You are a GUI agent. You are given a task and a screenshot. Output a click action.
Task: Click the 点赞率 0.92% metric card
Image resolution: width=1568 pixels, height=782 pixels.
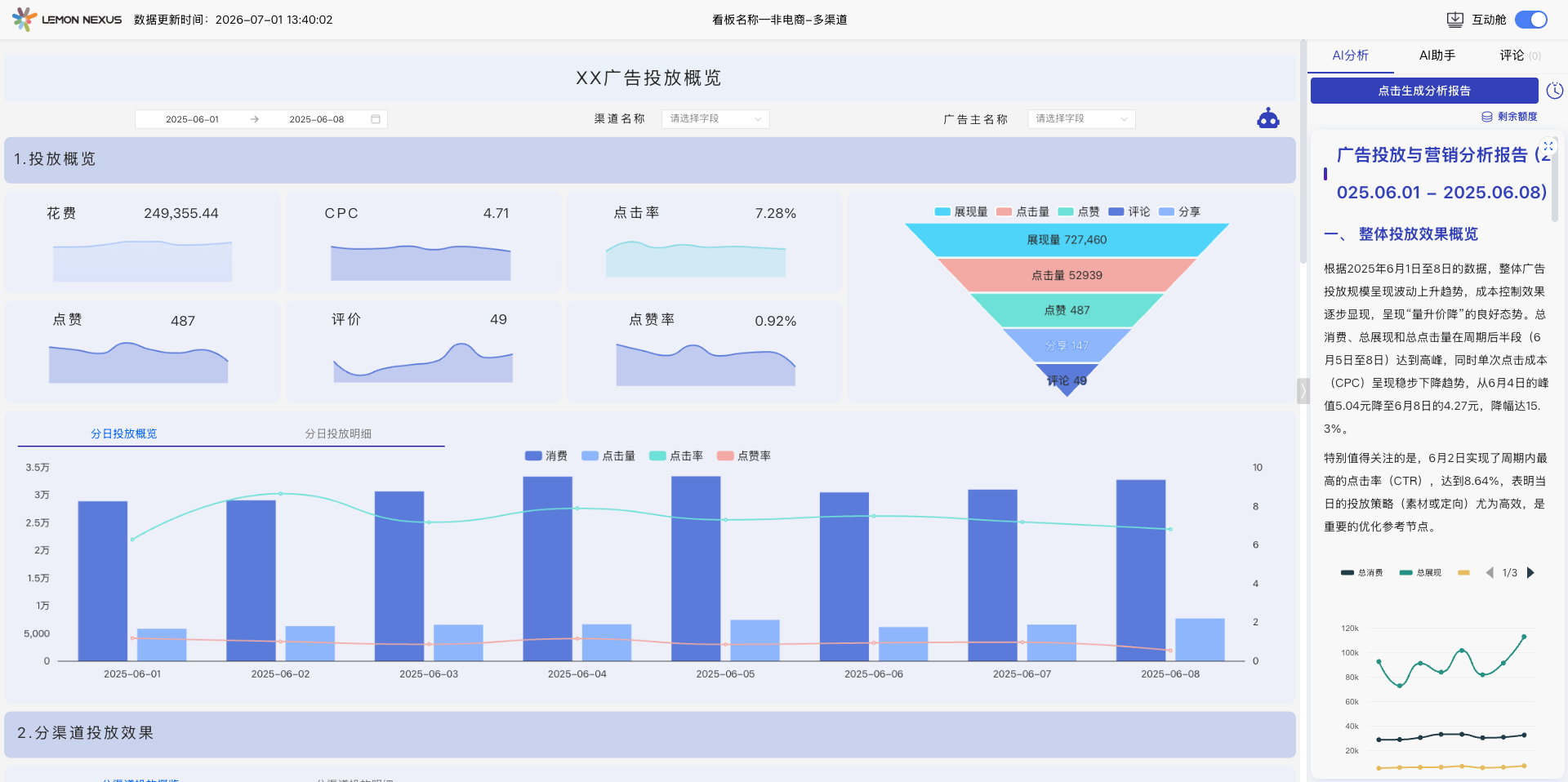pyautogui.click(x=704, y=352)
